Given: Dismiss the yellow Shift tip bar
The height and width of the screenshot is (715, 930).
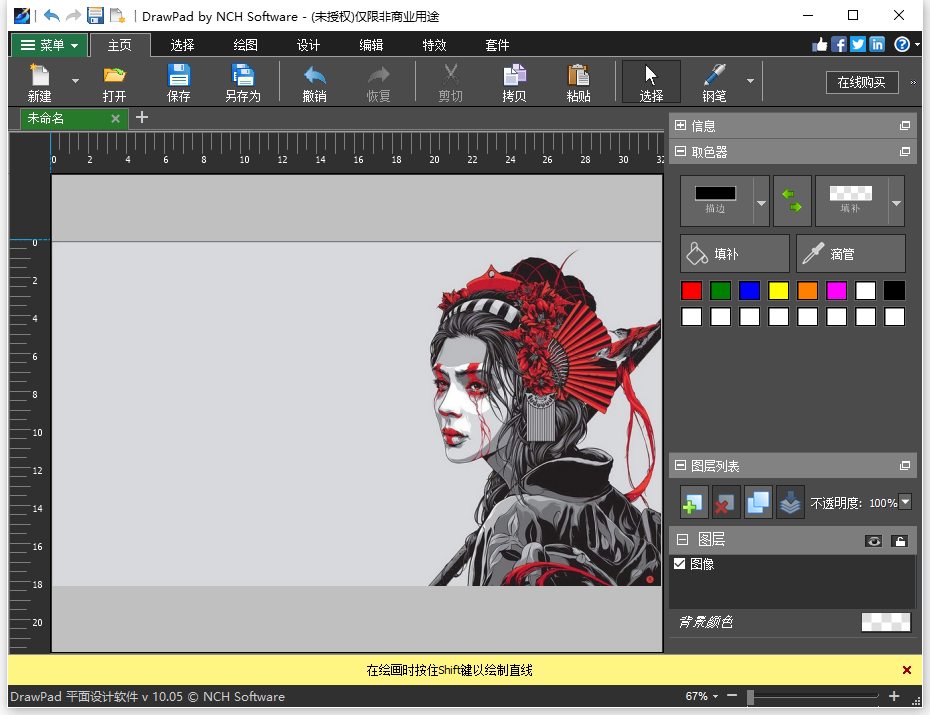Looking at the screenshot, I should click(x=906, y=670).
